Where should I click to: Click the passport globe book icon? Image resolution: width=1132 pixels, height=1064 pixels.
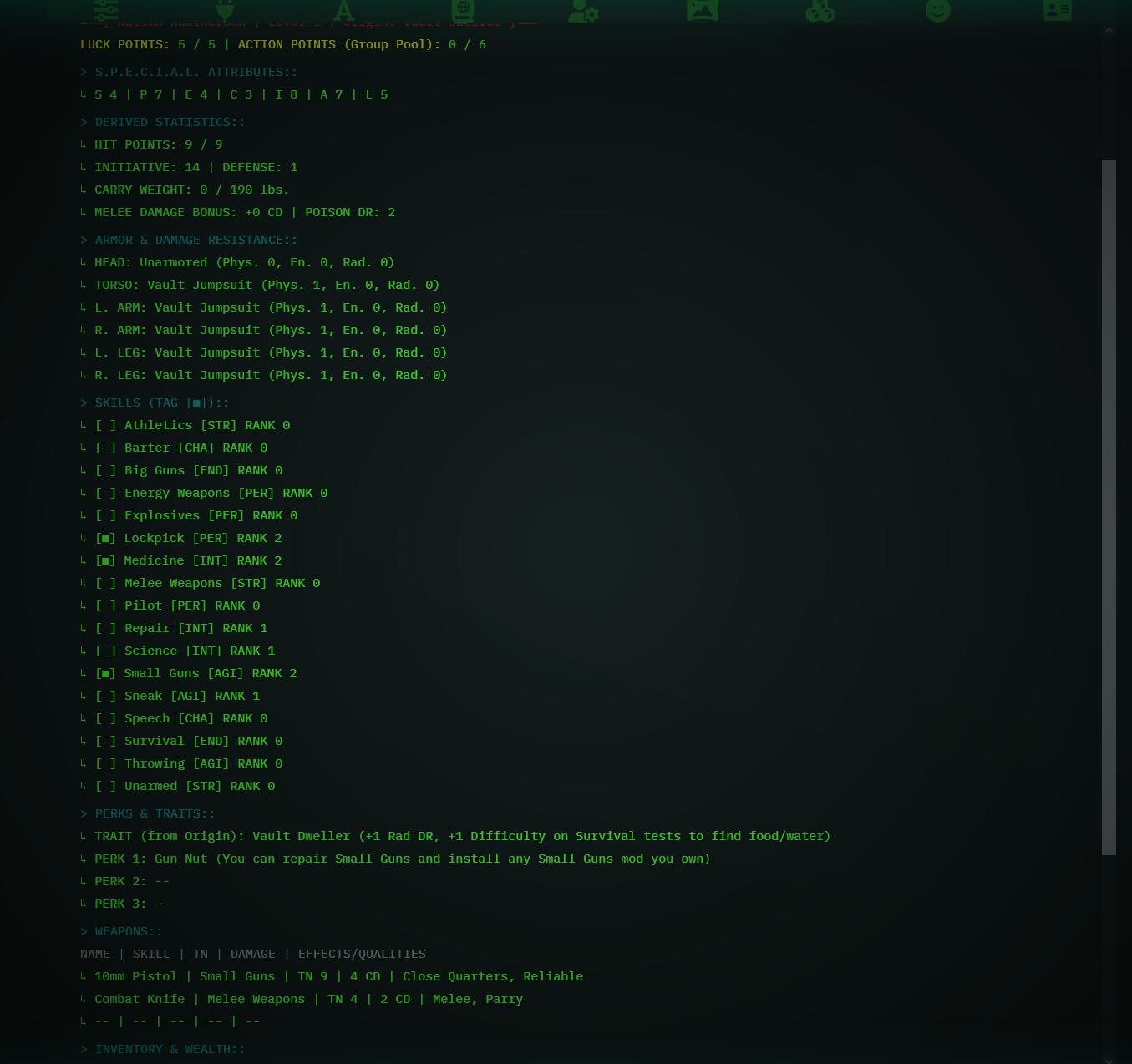coord(463,10)
